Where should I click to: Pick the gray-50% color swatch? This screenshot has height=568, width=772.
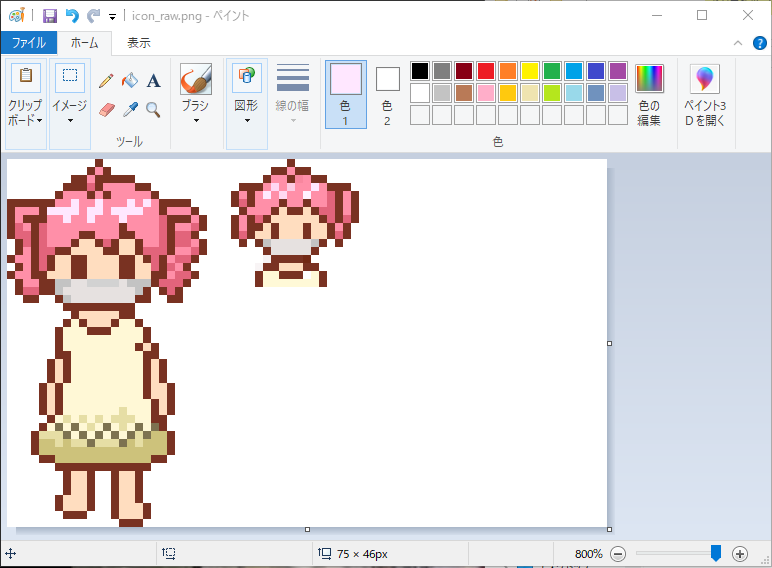(442, 71)
